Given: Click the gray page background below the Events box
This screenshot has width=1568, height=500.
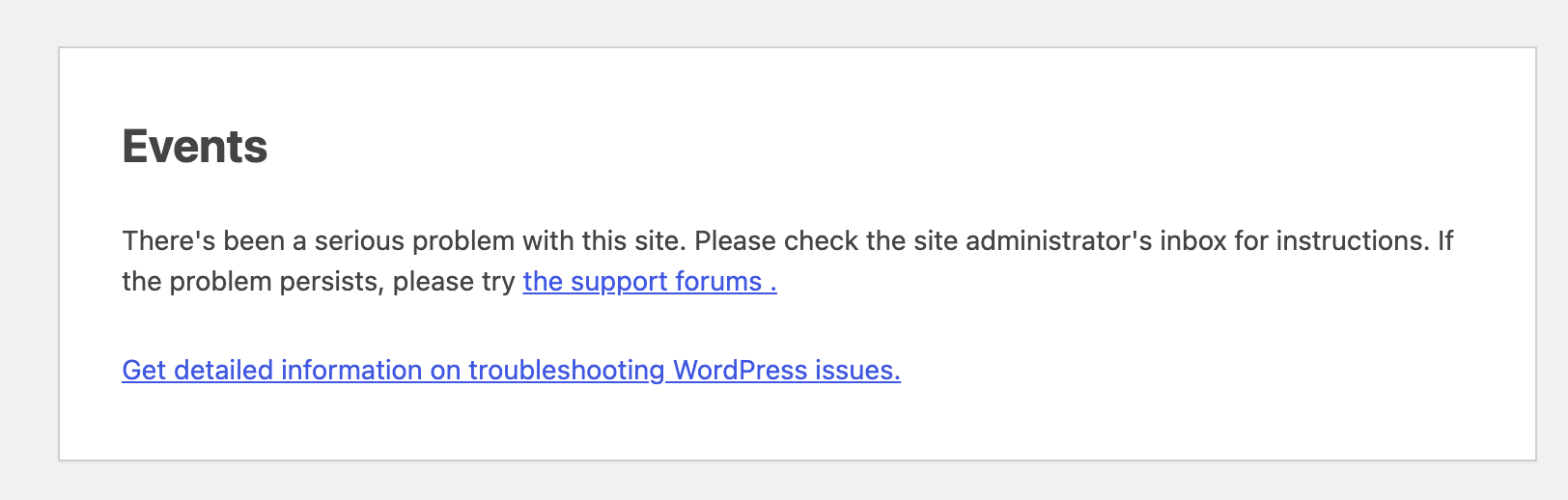Looking at the screenshot, I should pos(784,482).
